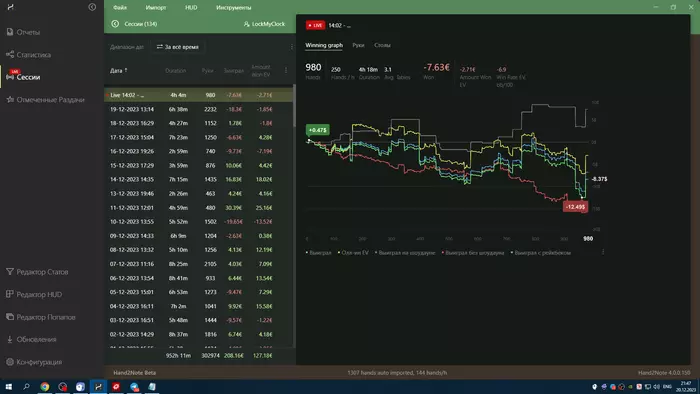Select the 15-12-2023 17:29 session row
The height and width of the screenshot is (394, 700).
point(199,166)
